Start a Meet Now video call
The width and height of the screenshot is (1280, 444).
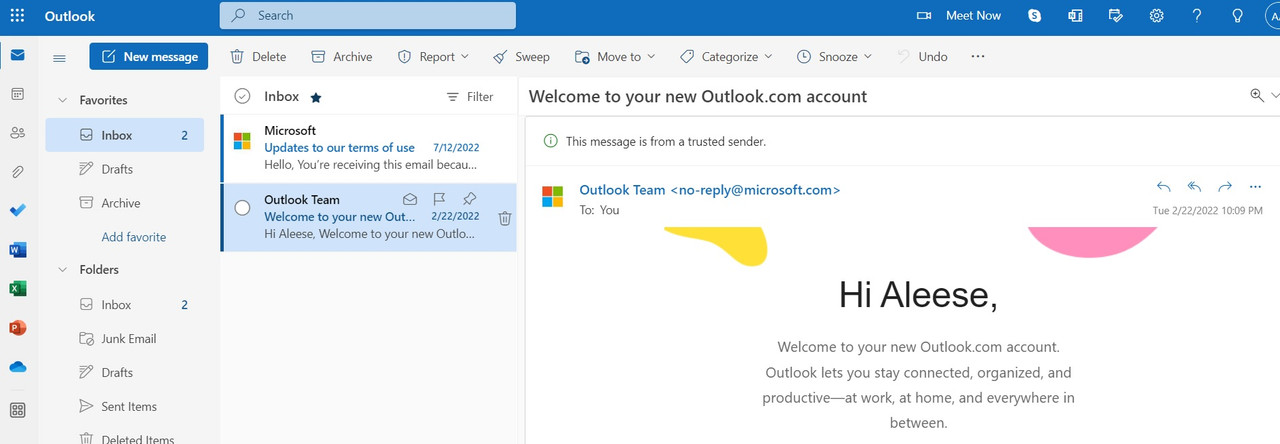pos(959,16)
